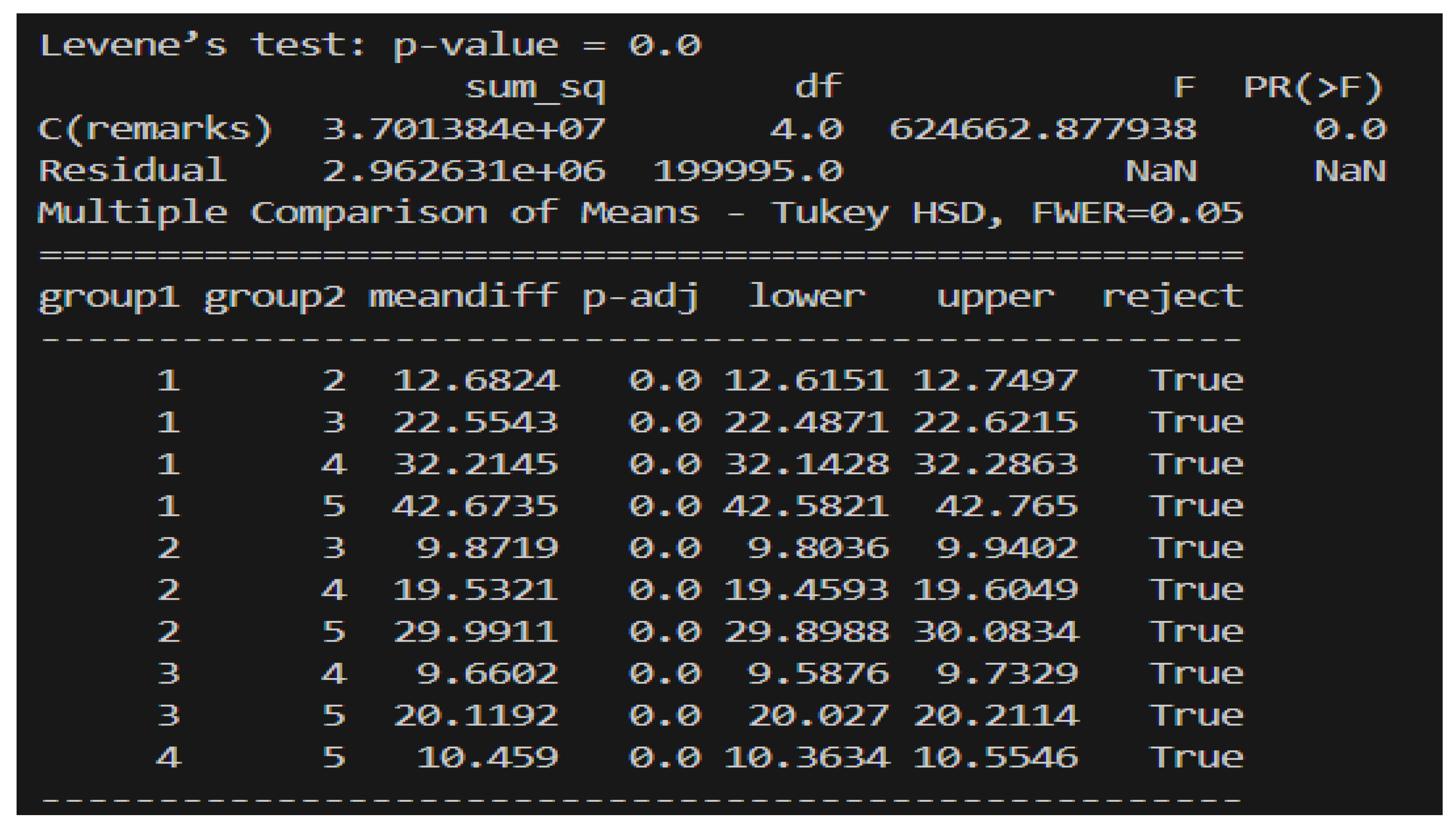Image resolution: width=1456 pixels, height=828 pixels.
Task: Click the upper bound value 9.7329
Action: pos(1007,673)
